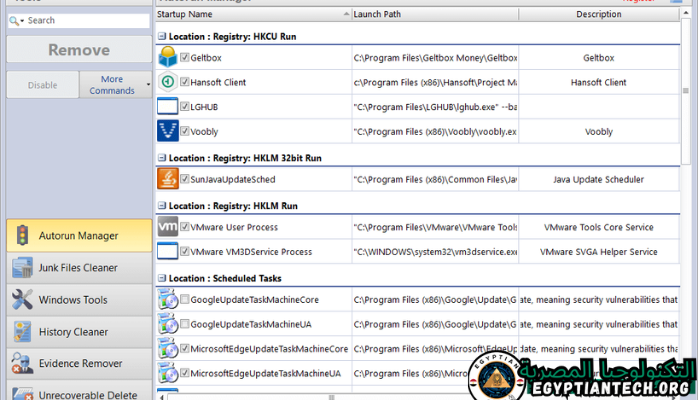Switch to History Cleaner
This screenshot has width=698, height=400.
[x=79, y=331]
